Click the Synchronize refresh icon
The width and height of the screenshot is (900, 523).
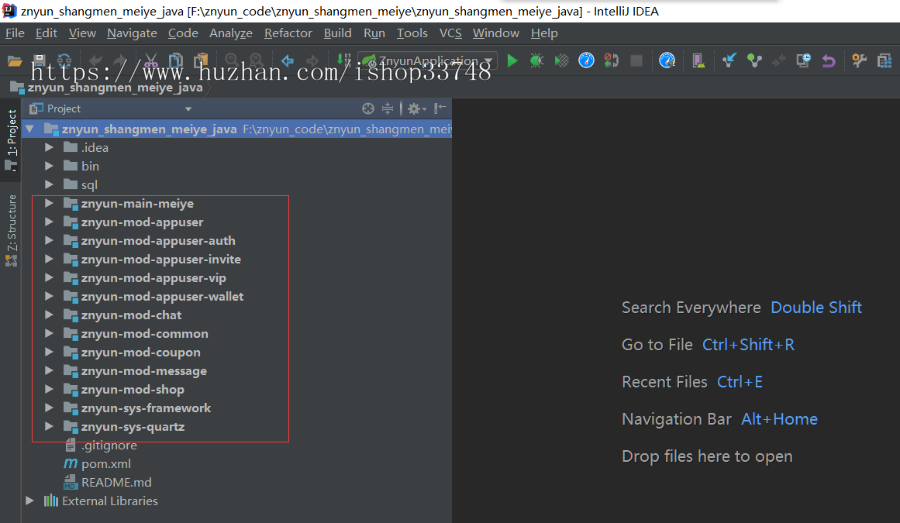point(64,61)
